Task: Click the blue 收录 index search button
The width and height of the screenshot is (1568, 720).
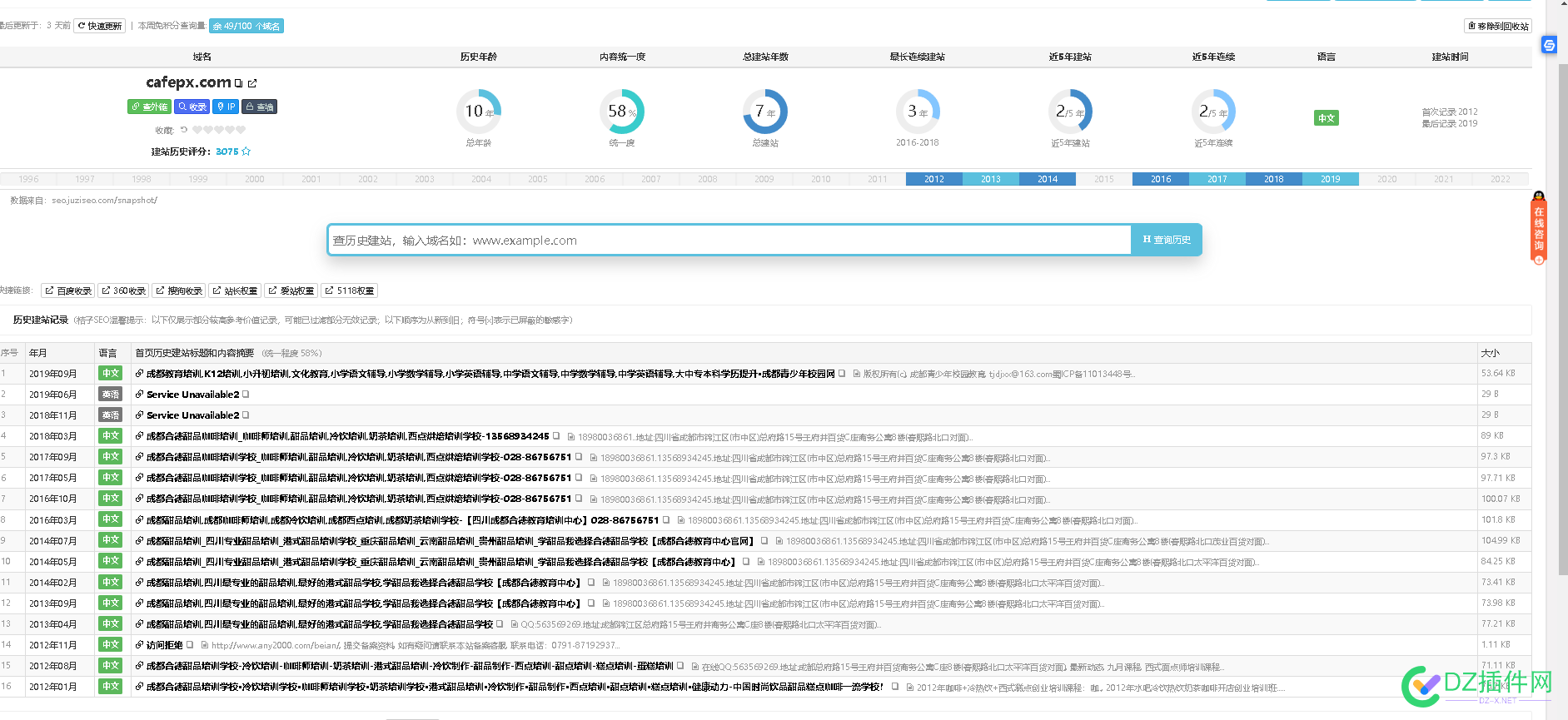Action: point(192,107)
